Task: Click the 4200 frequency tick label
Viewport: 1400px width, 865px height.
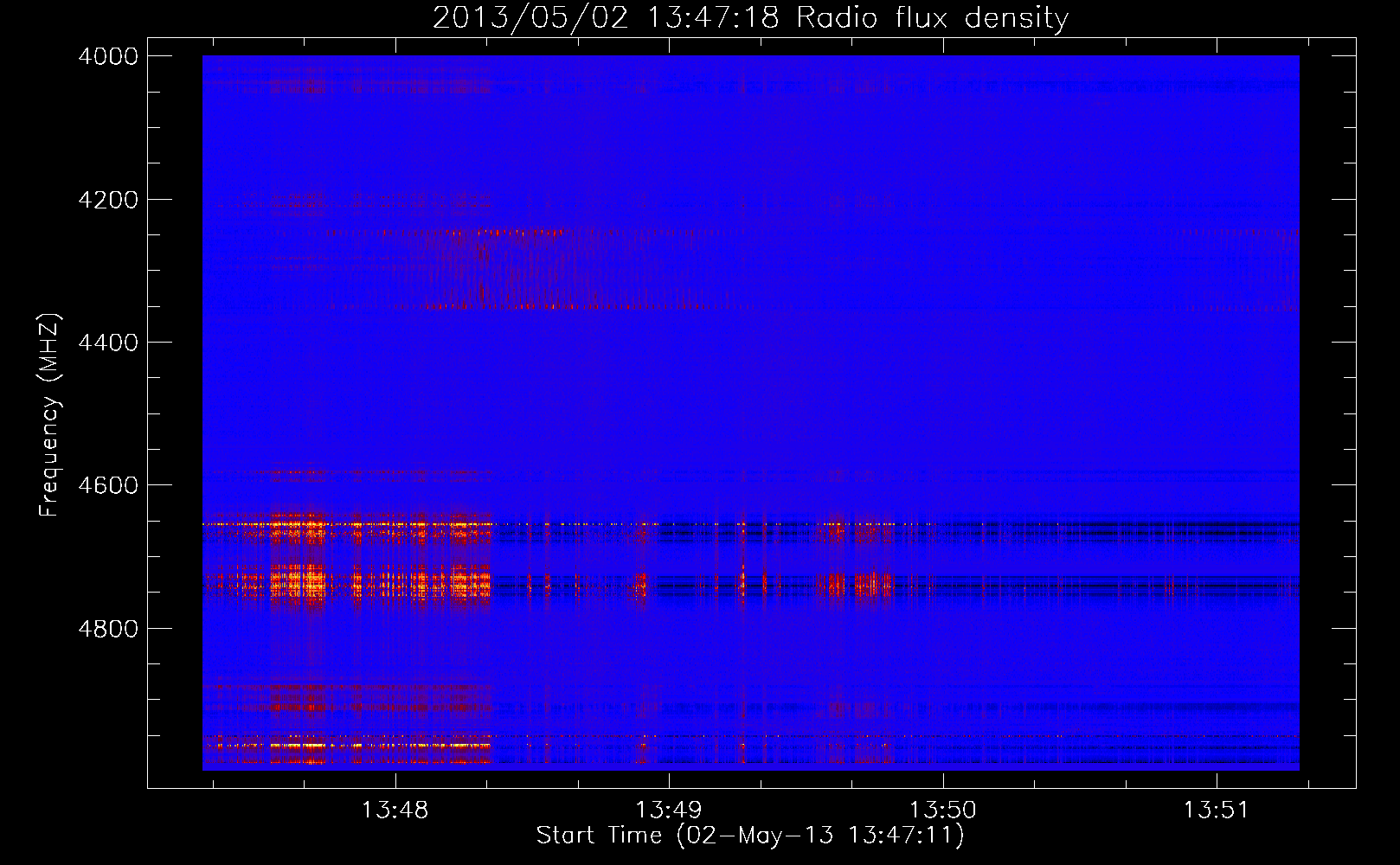Action: click(108, 200)
